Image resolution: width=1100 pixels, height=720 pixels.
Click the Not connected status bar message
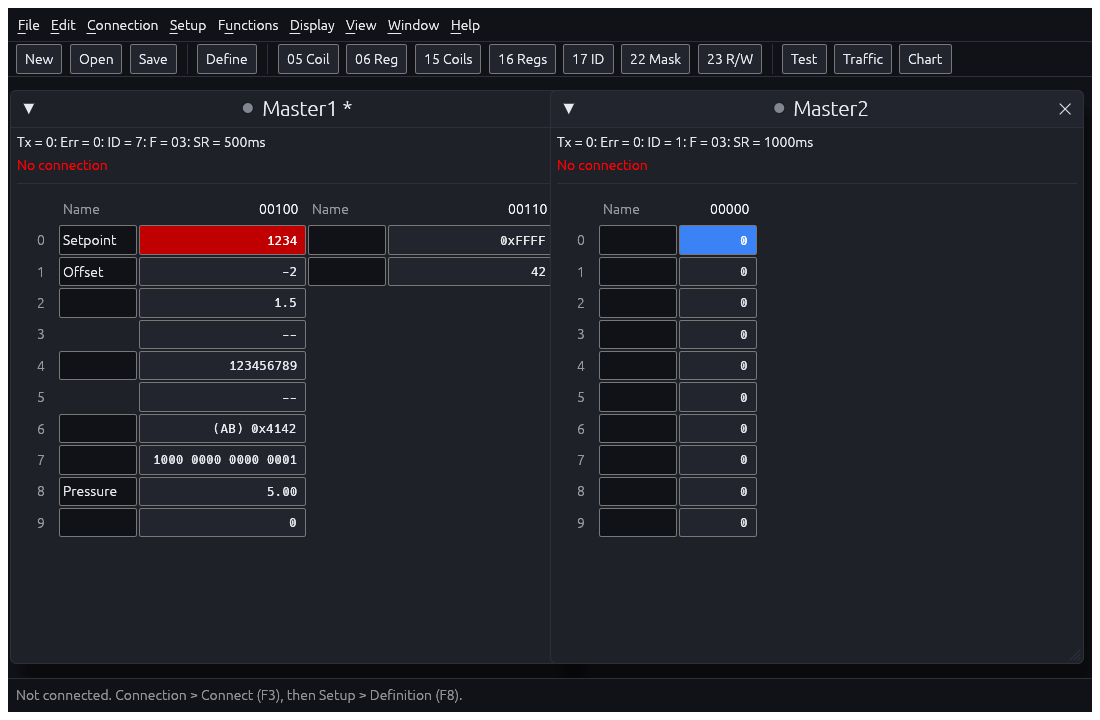coord(239,695)
